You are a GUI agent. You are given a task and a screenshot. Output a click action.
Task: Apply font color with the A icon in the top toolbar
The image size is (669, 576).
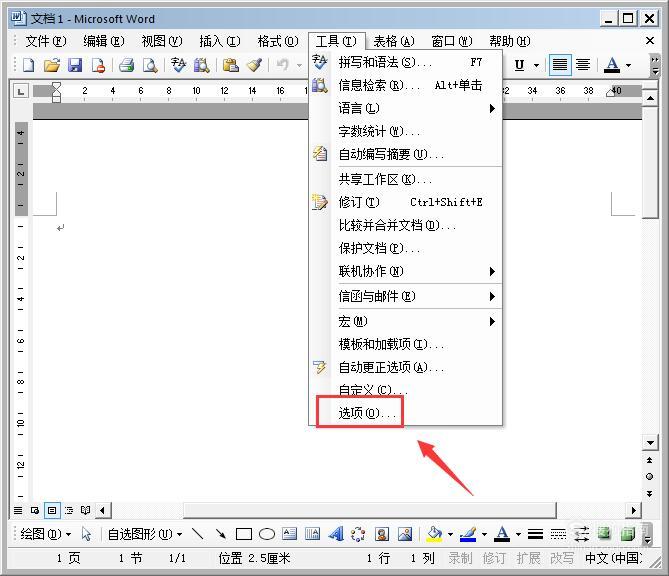(x=612, y=65)
